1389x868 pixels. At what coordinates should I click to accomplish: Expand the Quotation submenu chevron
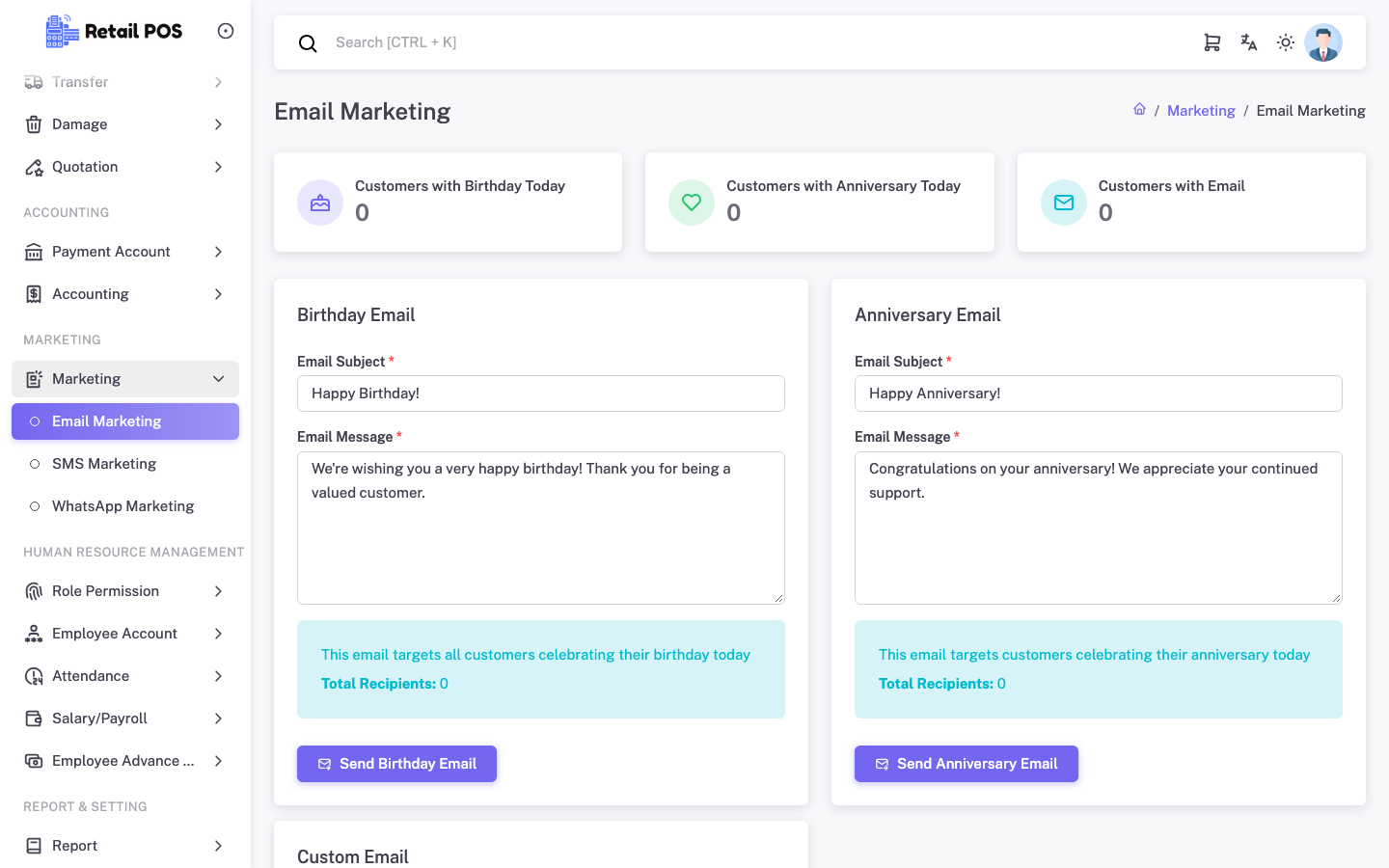click(219, 167)
